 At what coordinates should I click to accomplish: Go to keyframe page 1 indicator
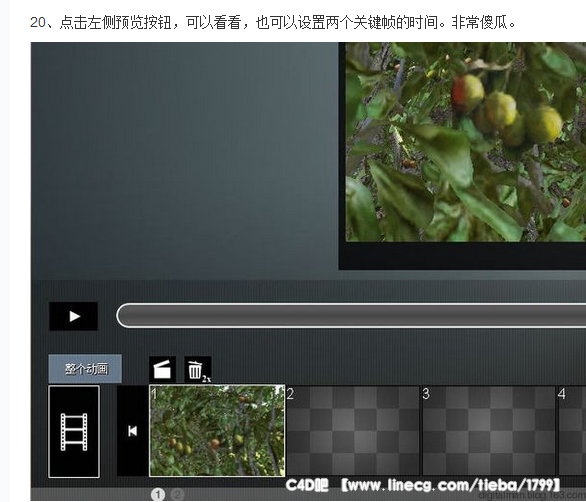(x=158, y=495)
